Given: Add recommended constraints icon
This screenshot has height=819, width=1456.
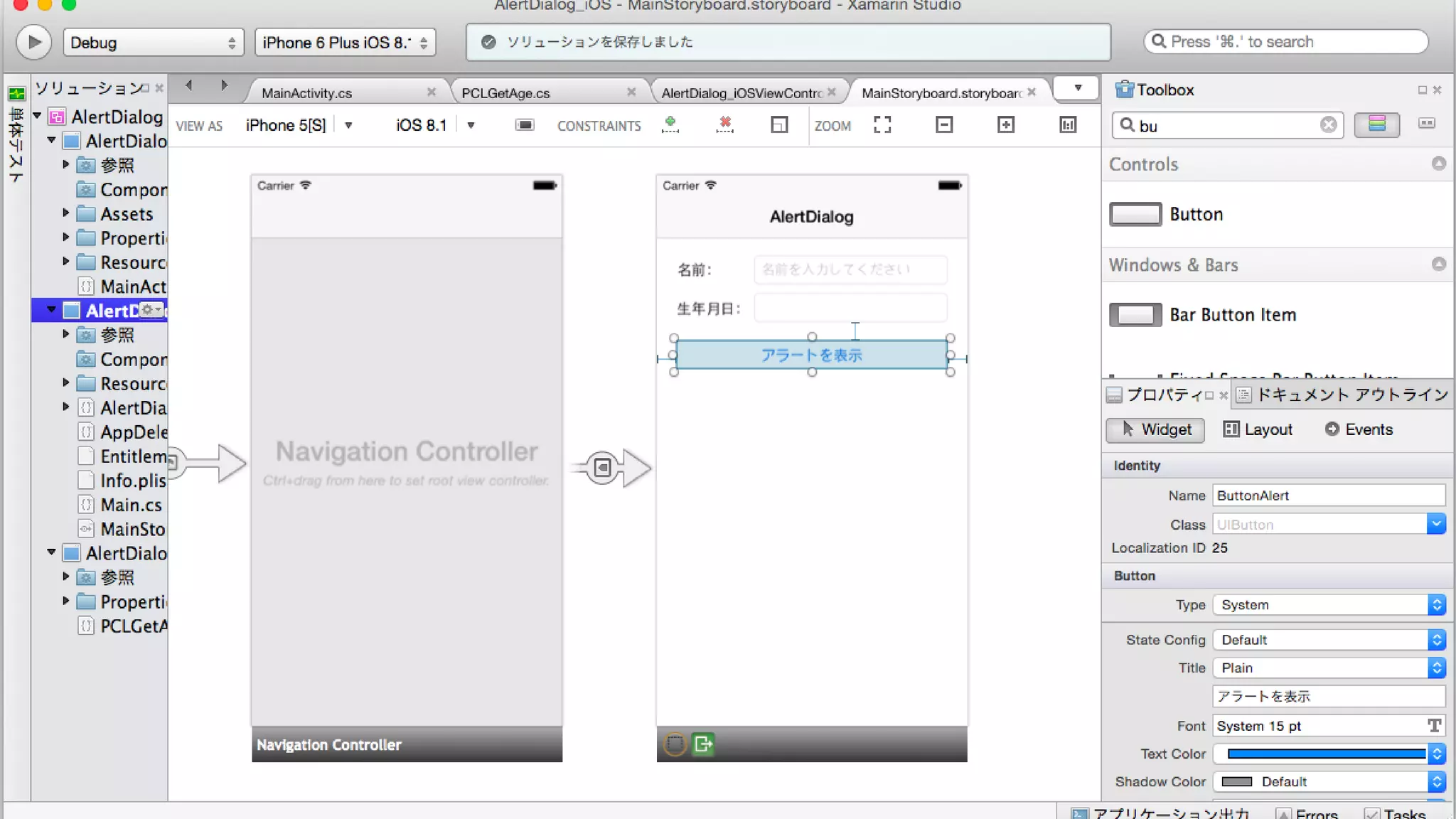Looking at the screenshot, I should click(x=670, y=125).
